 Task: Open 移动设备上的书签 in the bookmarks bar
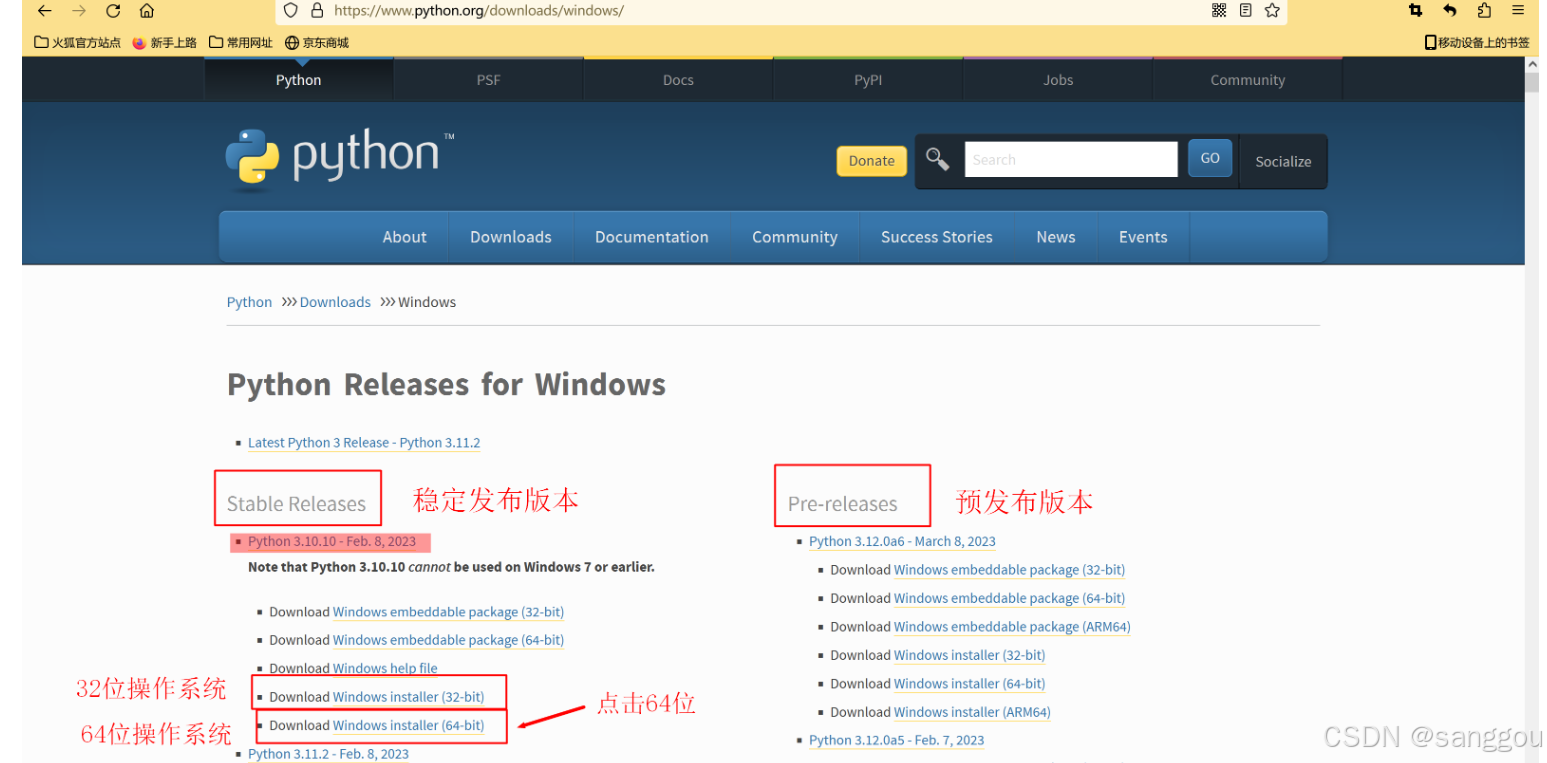pos(1477,42)
